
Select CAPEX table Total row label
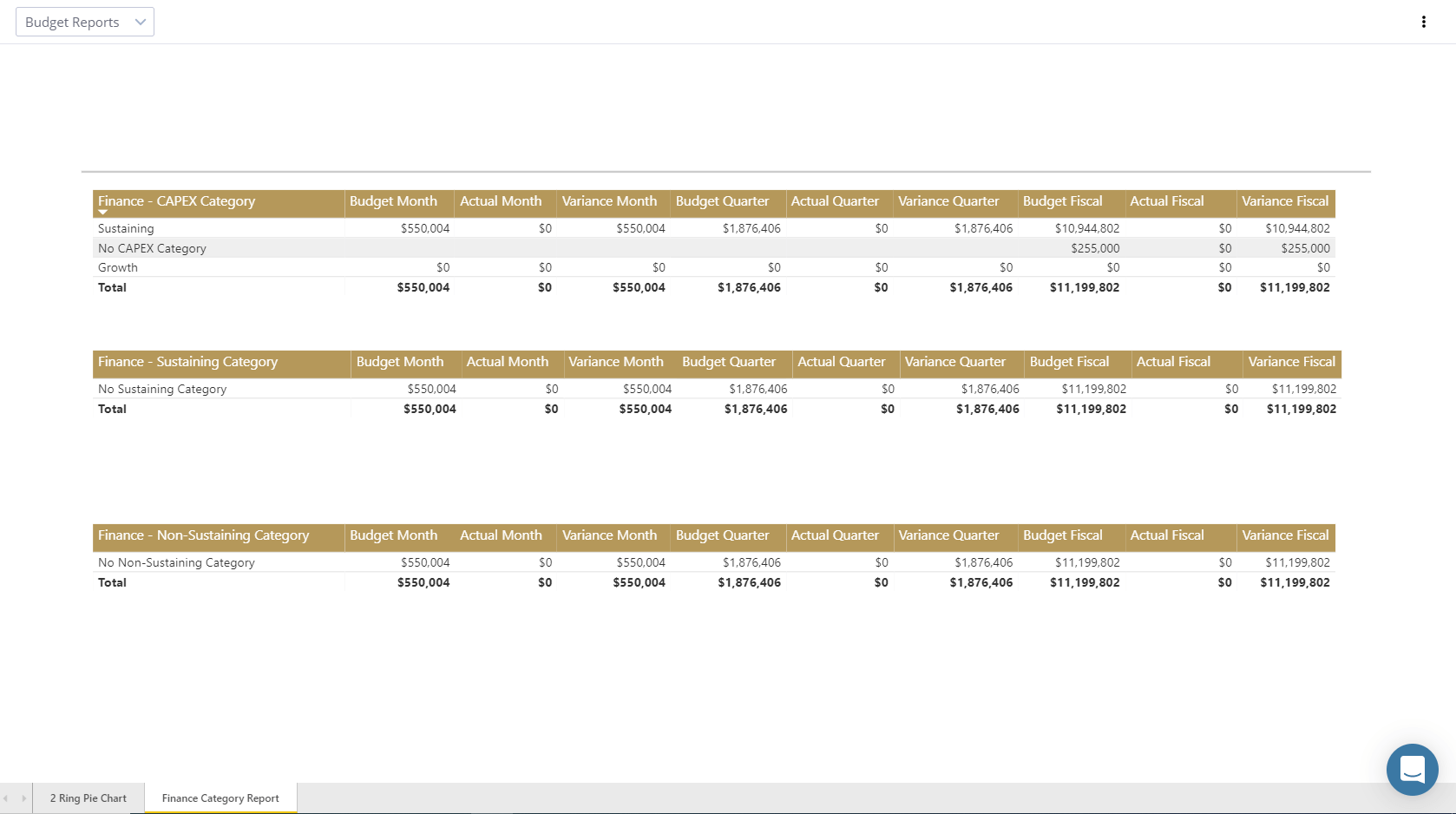tap(112, 287)
